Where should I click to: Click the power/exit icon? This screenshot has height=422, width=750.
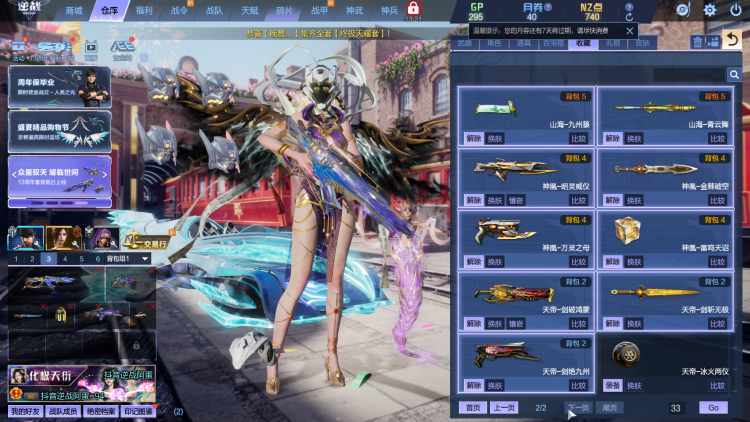(x=735, y=10)
